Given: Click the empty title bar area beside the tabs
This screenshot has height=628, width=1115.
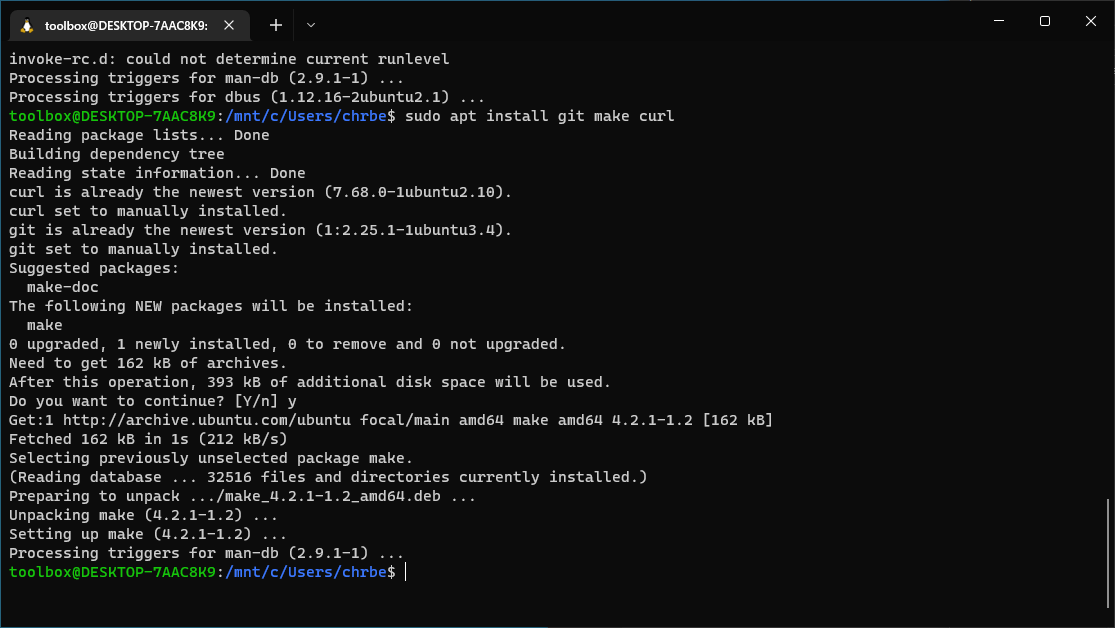Looking at the screenshot, I should pos(640,21).
